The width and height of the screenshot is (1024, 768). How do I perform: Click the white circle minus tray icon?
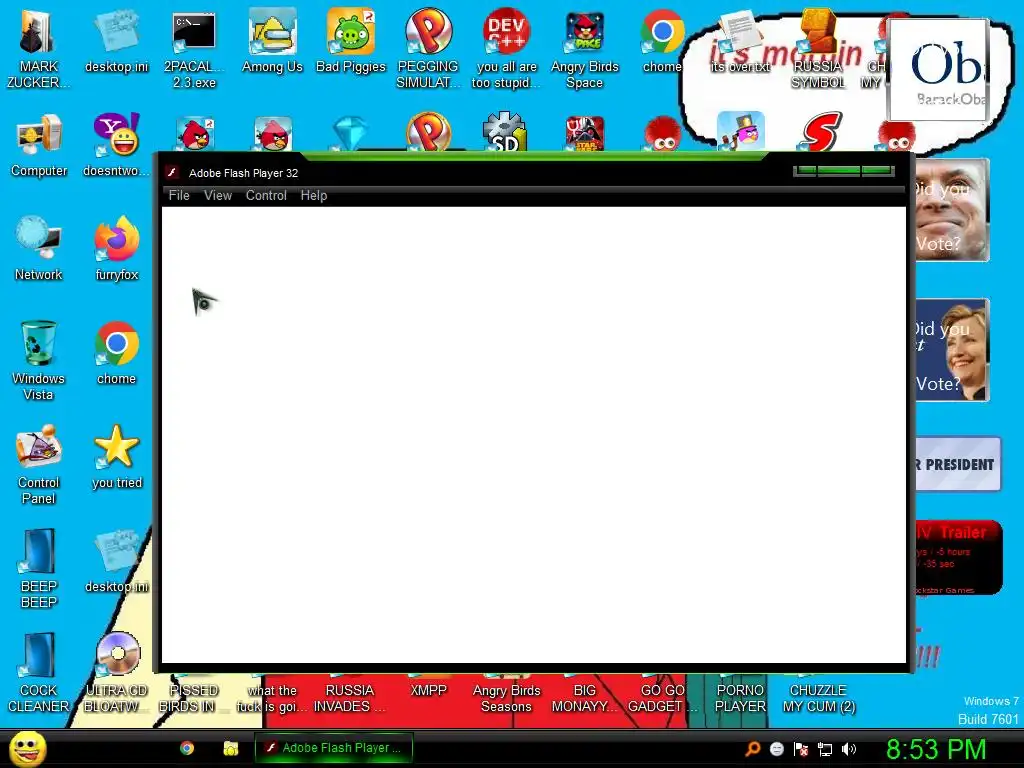pyautogui.click(x=776, y=749)
